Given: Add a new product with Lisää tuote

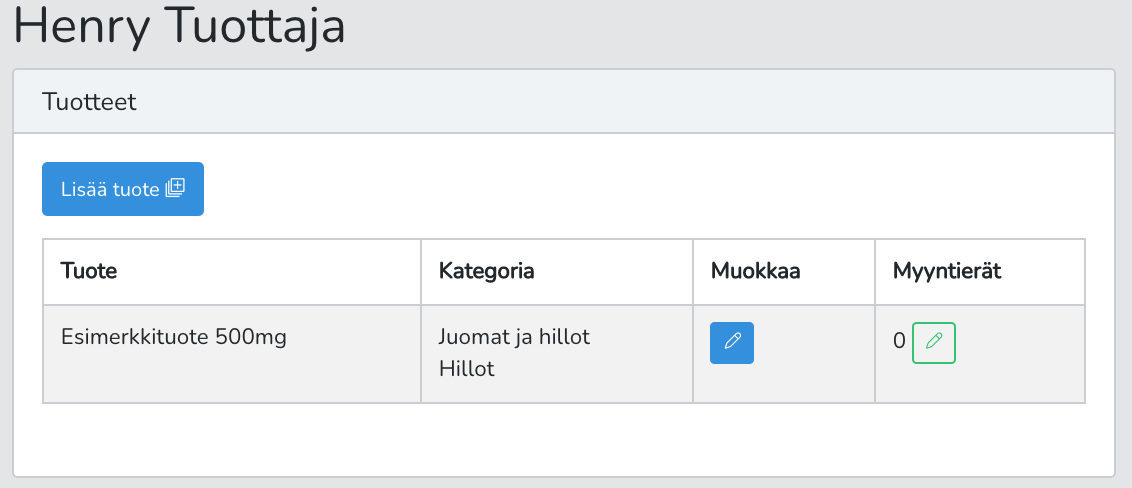Looking at the screenshot, I should (123, 189).
